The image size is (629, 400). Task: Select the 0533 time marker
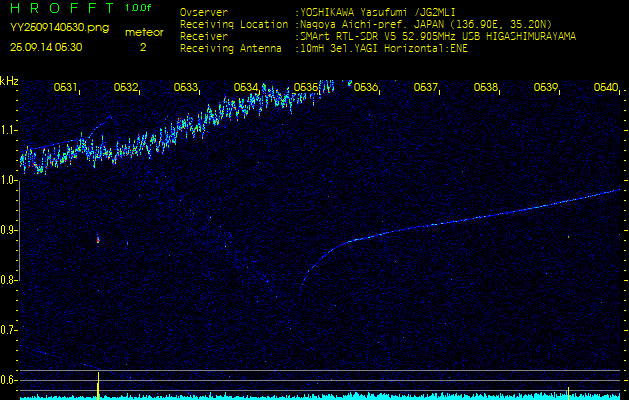pyautogui.click(x=186, y=88)
